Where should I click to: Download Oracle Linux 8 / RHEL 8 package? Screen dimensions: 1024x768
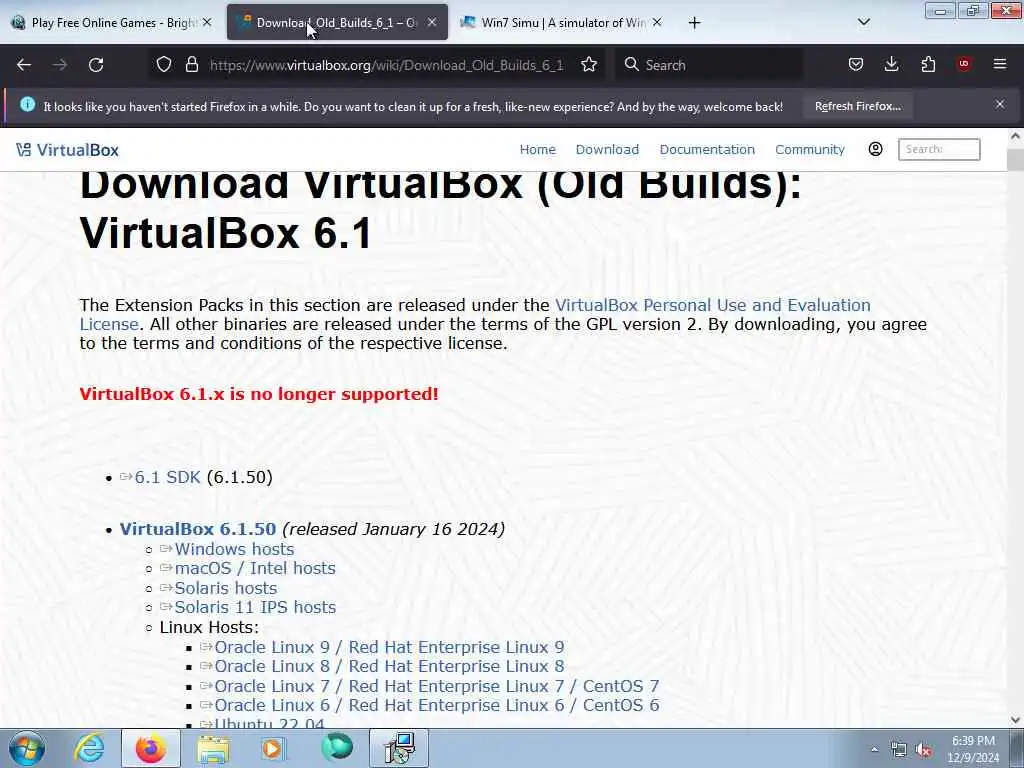[389, 666]
